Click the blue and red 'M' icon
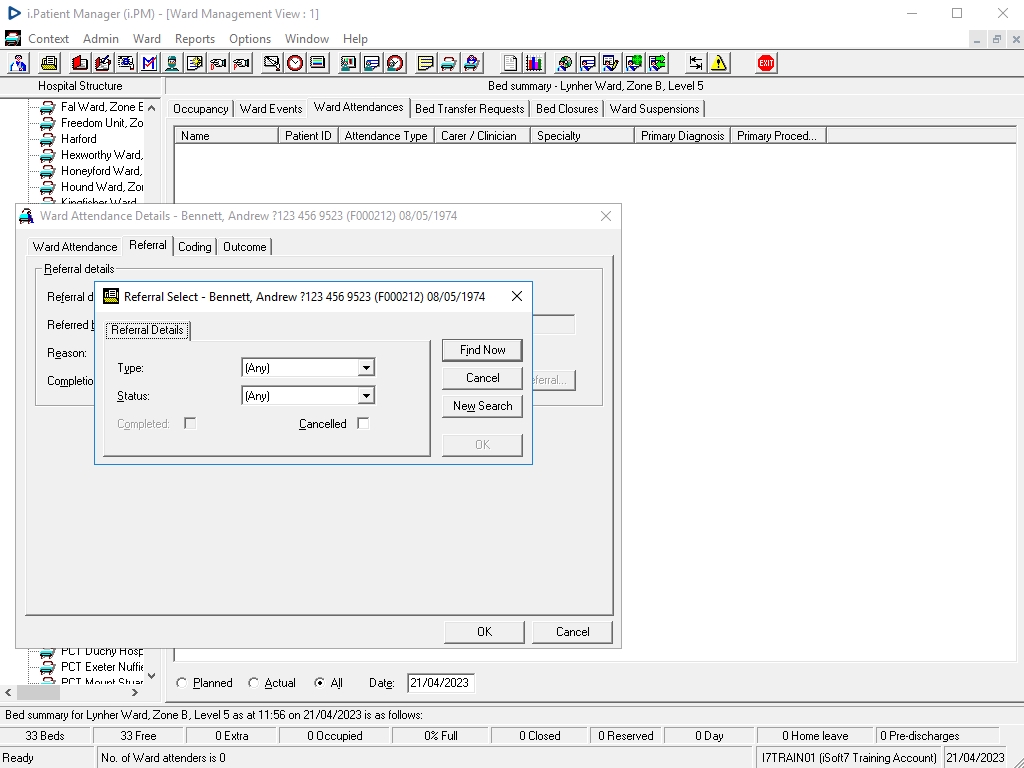This screenshot has height=768, width=1024. coord(149,63)
